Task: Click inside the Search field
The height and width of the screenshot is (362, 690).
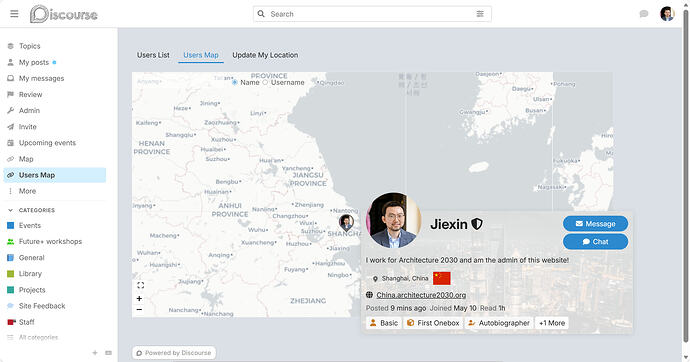Action: coord(372,14)
